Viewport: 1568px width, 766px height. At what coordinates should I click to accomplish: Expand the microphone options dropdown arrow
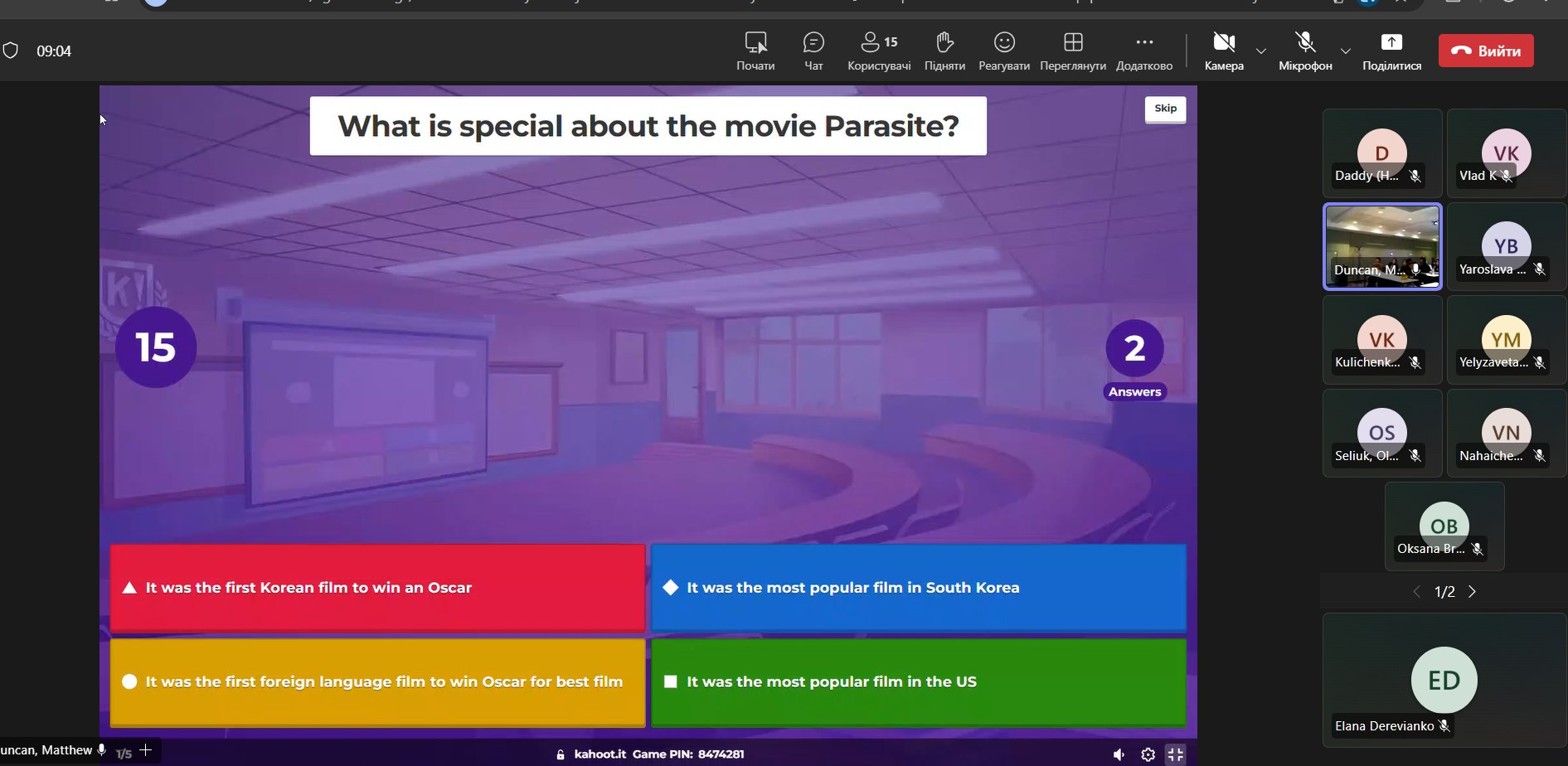(1345, 51)
